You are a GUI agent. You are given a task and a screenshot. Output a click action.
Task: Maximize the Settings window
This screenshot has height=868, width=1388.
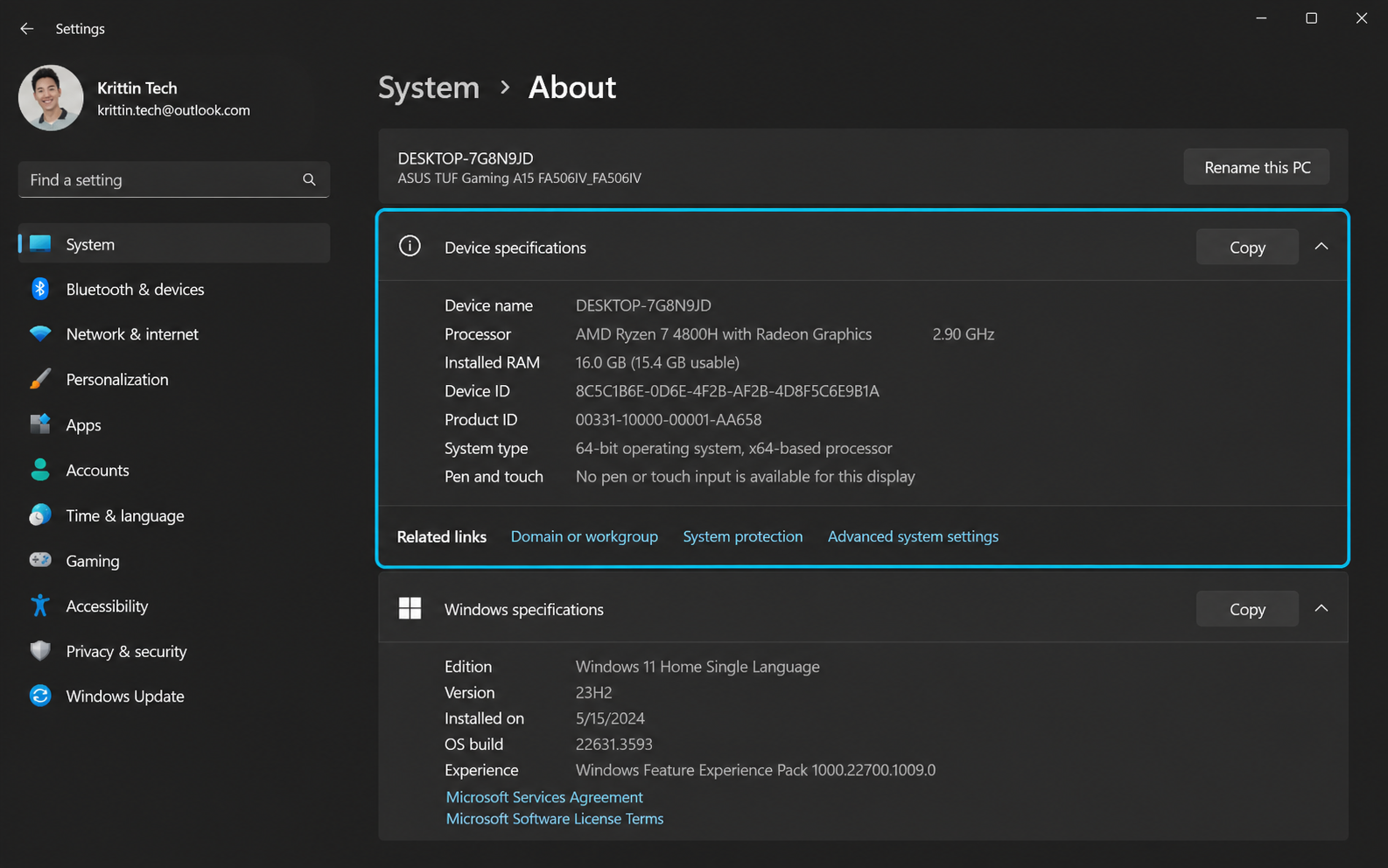point(1311,18)
